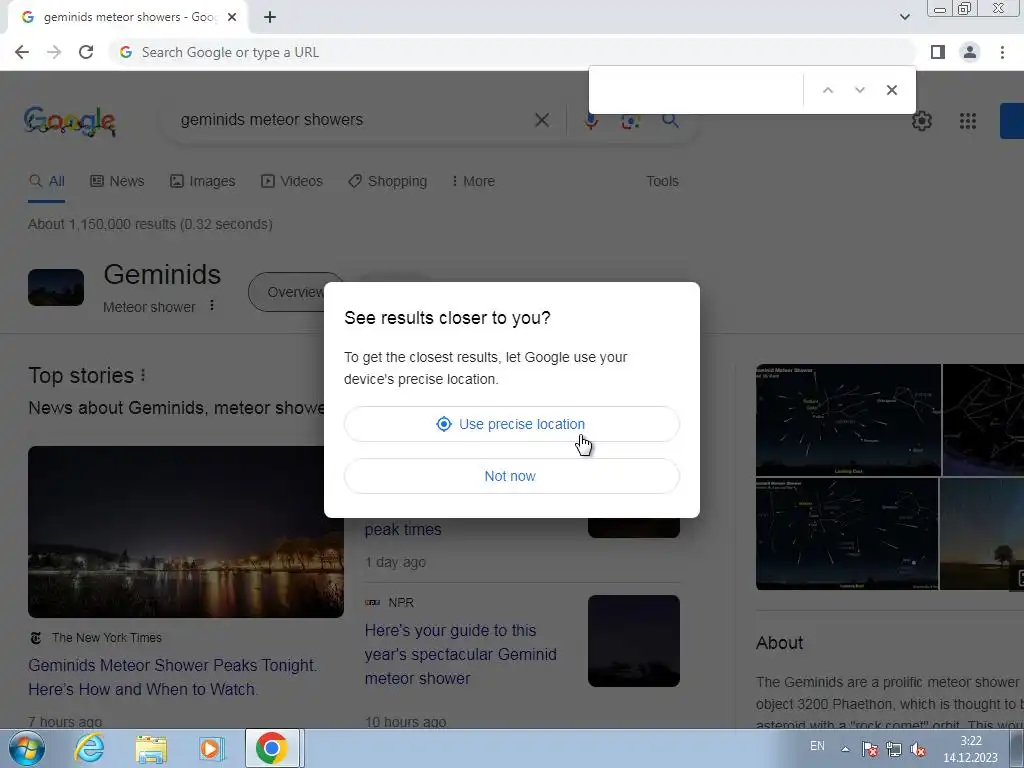This screenshot has width=1024, height=768.
Task: Click the Google doodle logo
Action: click(69, 121)
